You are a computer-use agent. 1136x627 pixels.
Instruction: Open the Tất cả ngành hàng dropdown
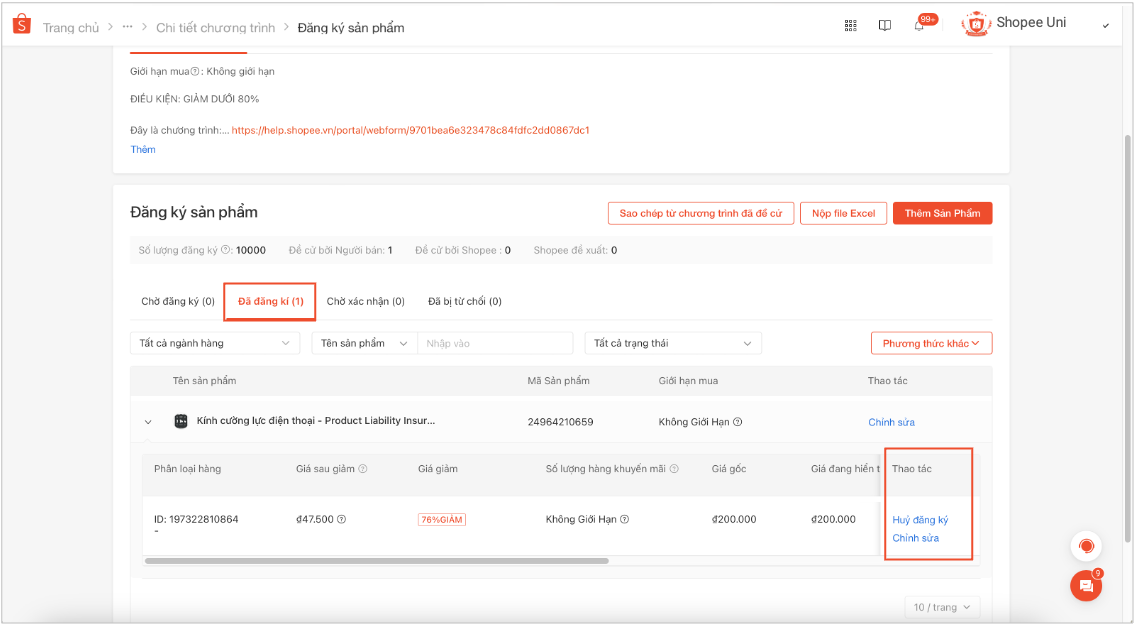coord(215,342)
